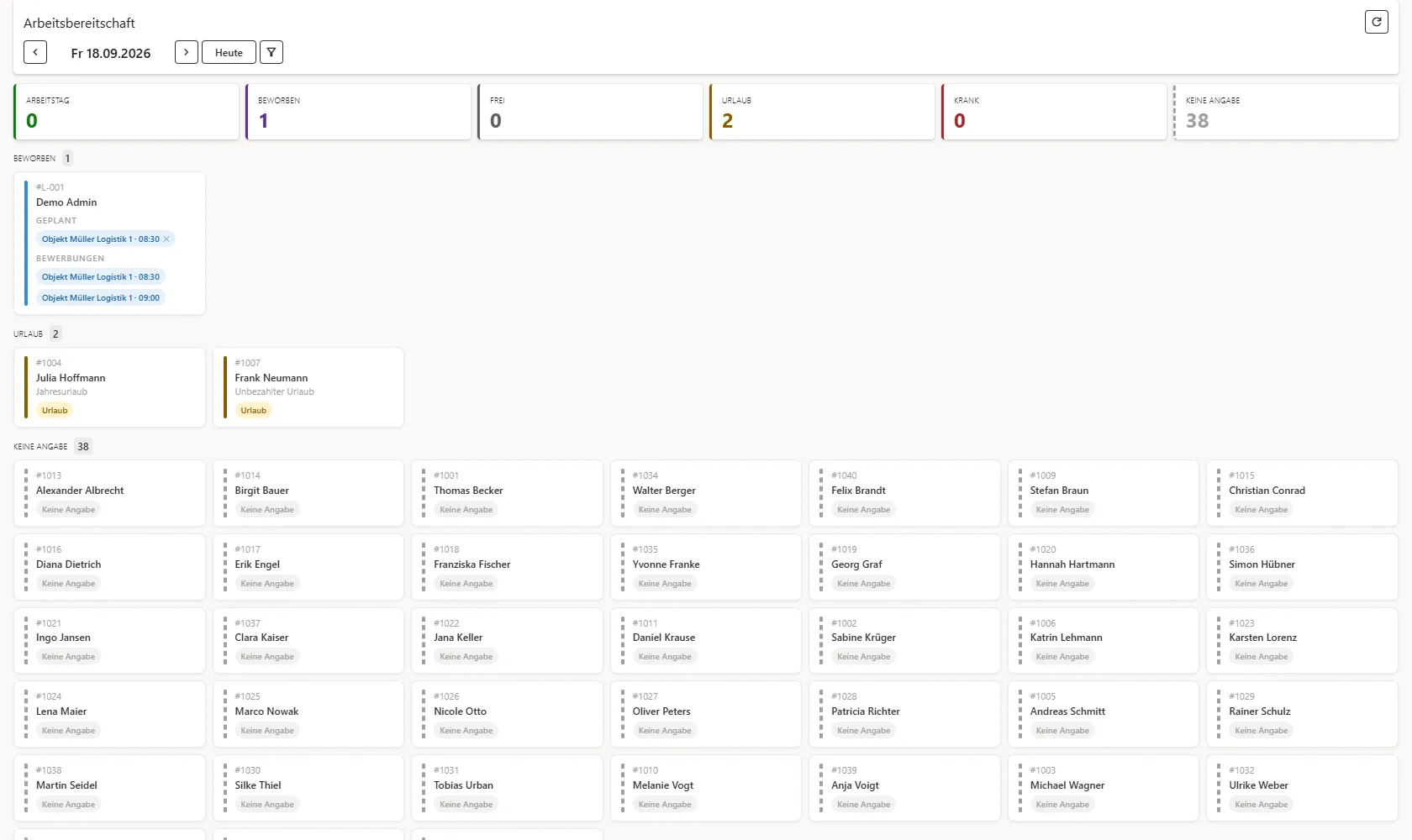Select the Beworben summary card
1412x840 pixels.
coord(358,112)
